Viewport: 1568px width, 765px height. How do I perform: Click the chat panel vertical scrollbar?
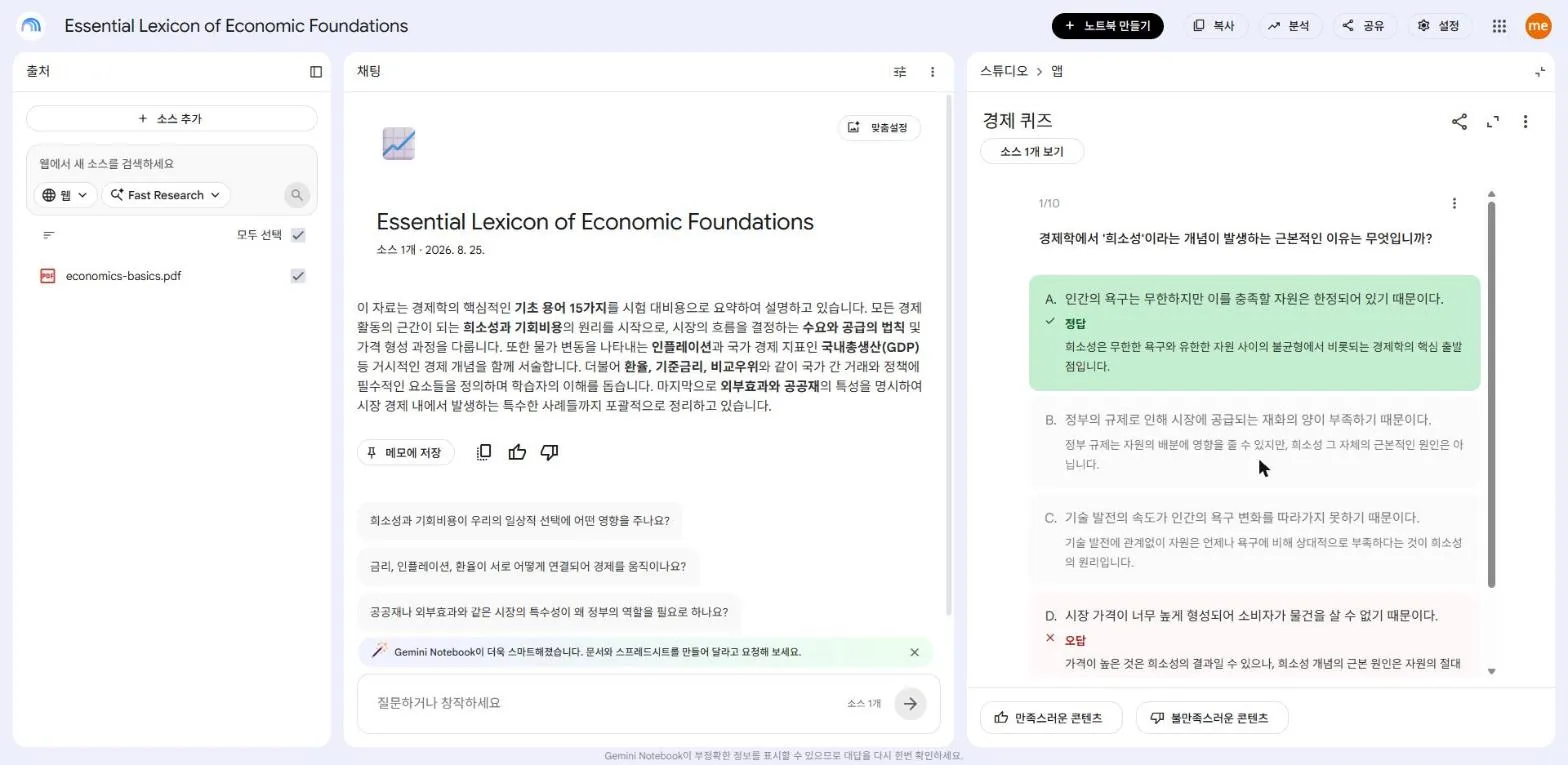pos(948,355)
